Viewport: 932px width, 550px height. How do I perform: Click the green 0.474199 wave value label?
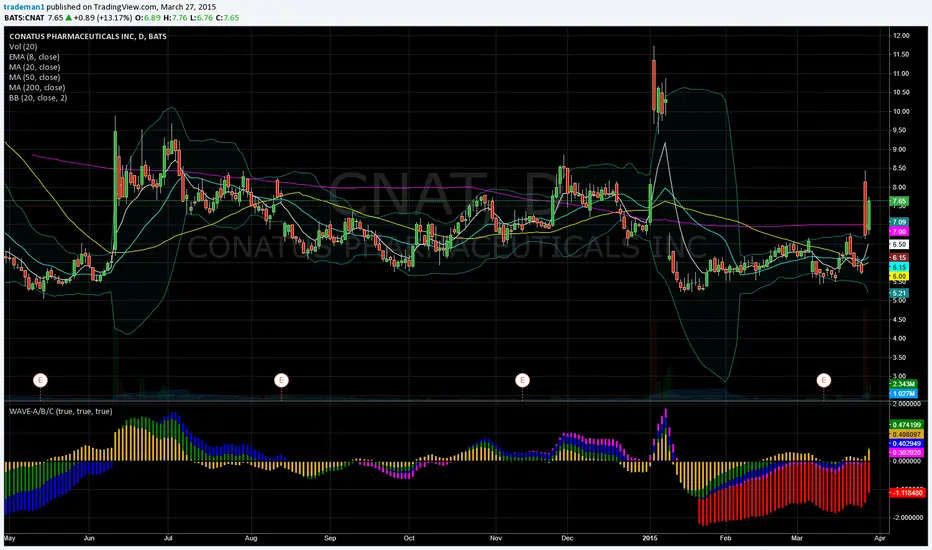[x=906, y=425]
